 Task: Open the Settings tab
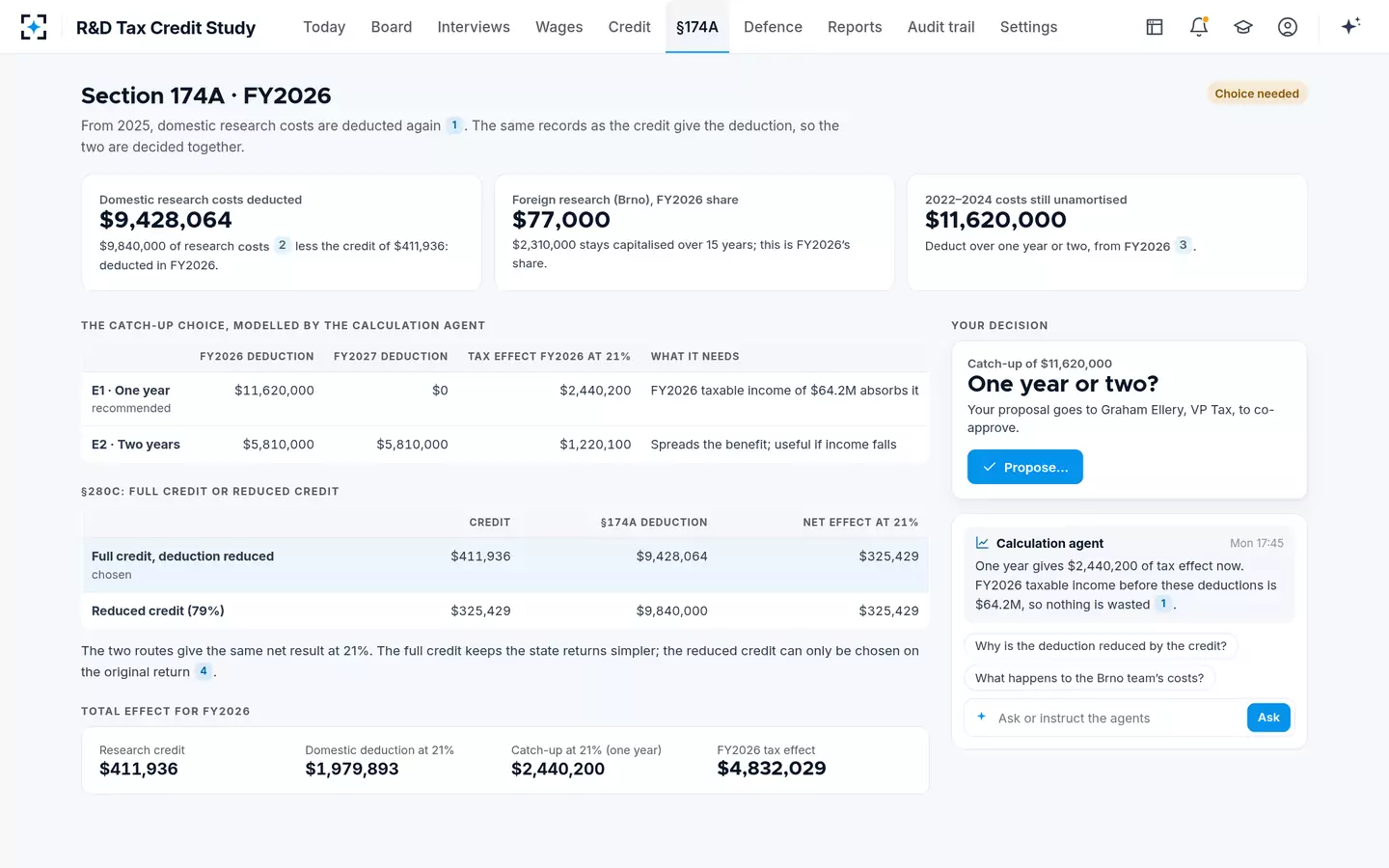pyautogui.click(x=1028, y=27)
